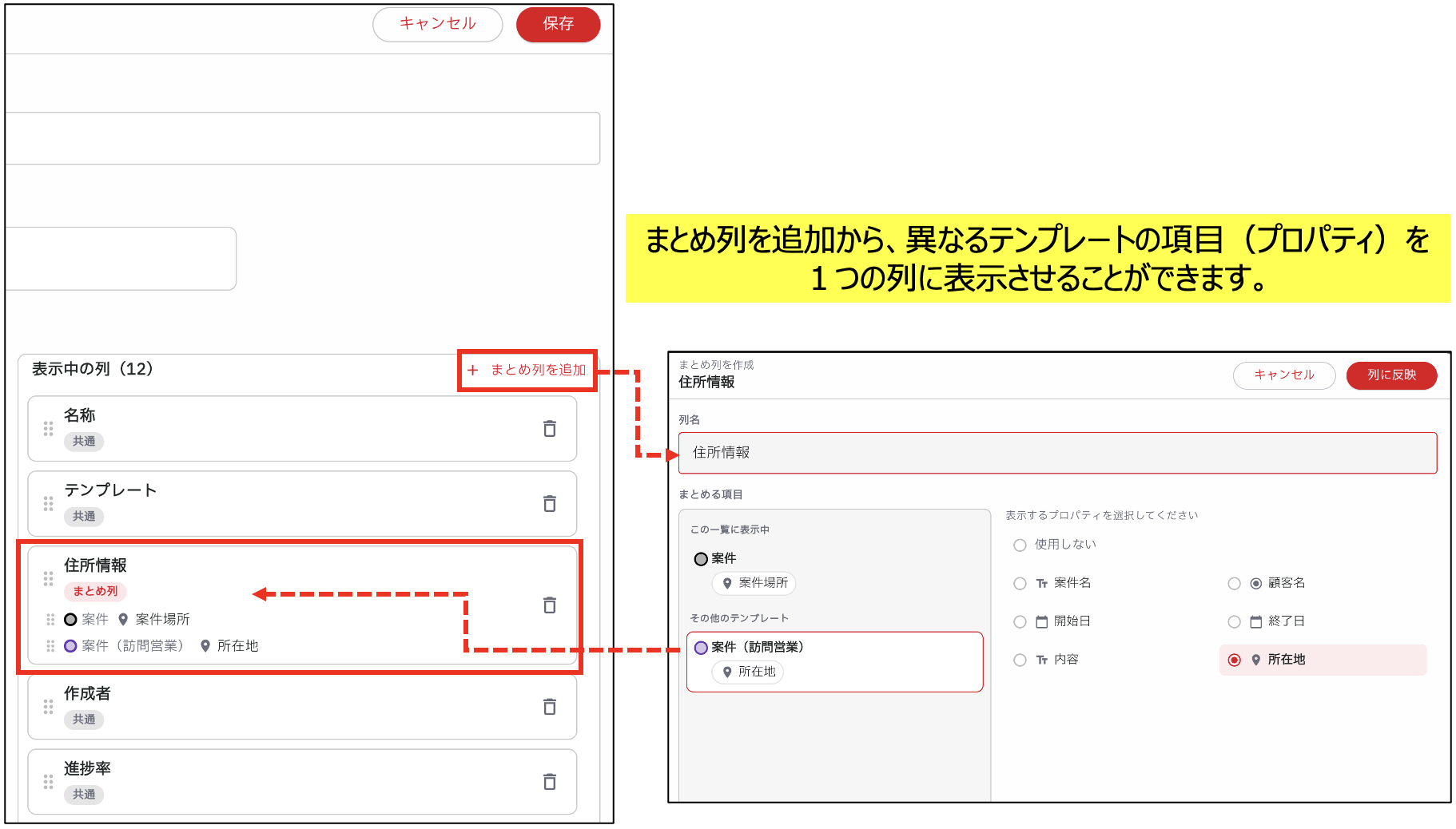Viewport: 1456px width, 829px height.
Task: Grab the drag handle of 進捗率 row
Action: pyautogui.click(x=48, y=782)
